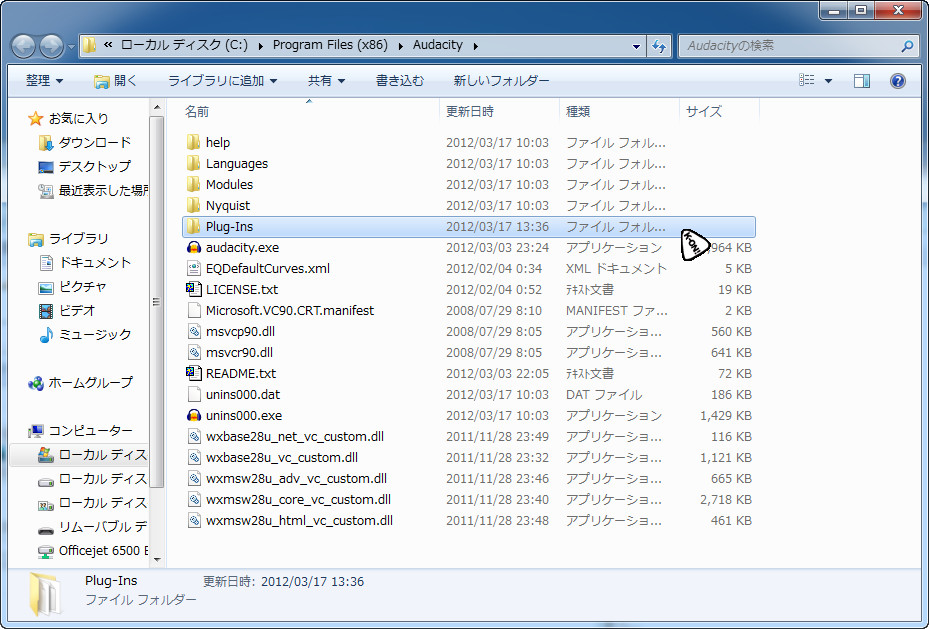Click the help folder icon
The image size is (929, 629).
[x=193, y=142]
